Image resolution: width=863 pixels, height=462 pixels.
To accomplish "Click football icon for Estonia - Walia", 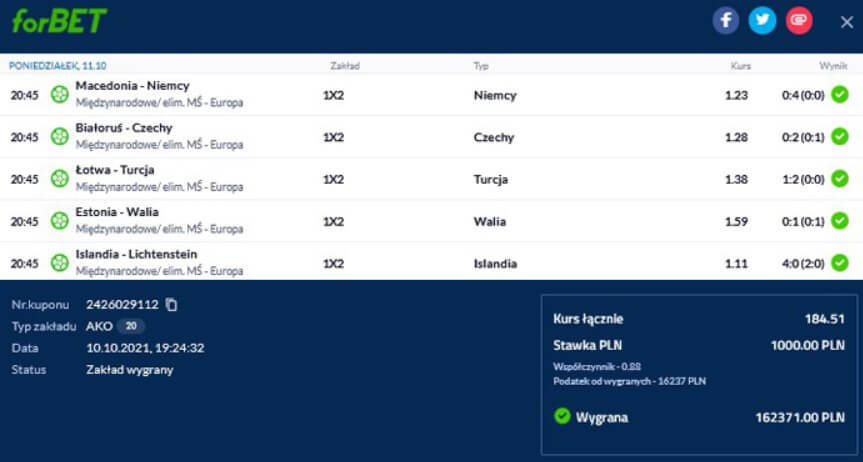I will coord(60,221).
